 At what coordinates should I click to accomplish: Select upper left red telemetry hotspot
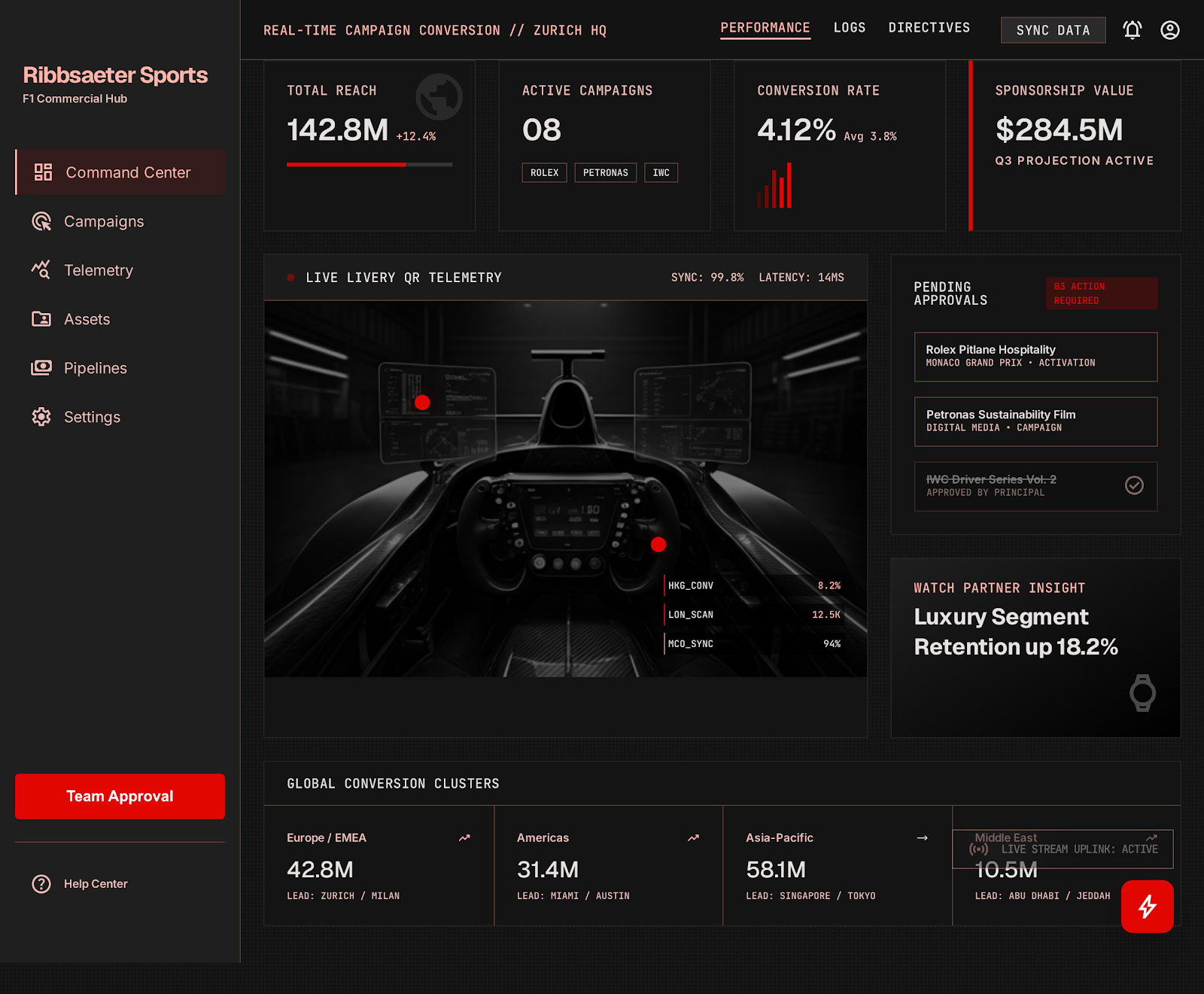pos(422,403)
